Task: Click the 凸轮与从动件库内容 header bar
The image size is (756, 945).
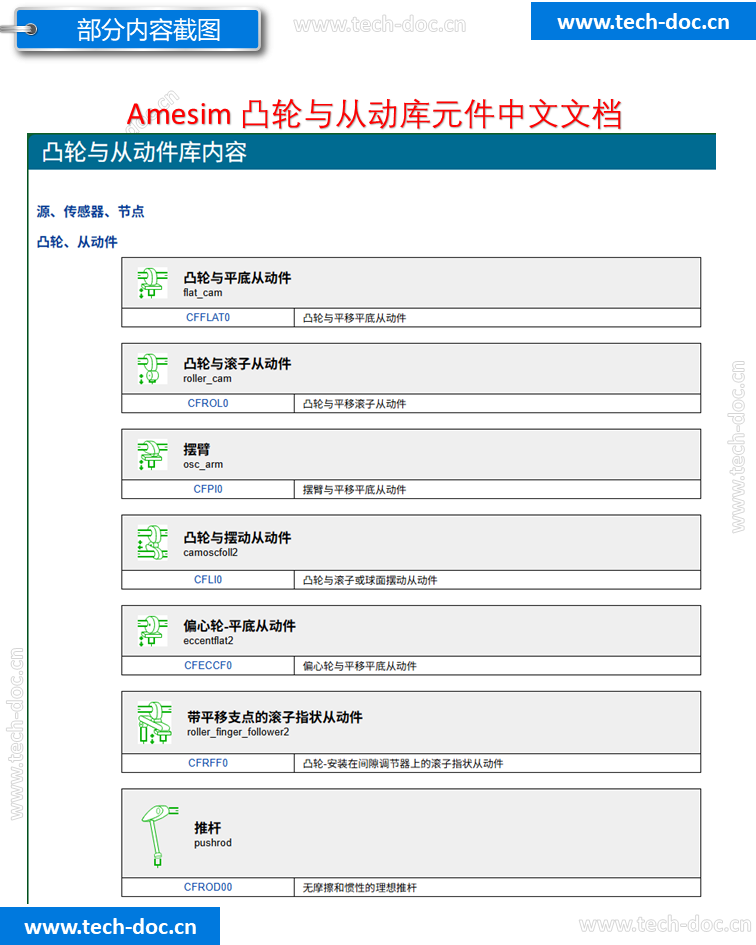Action: pos(372,152)
